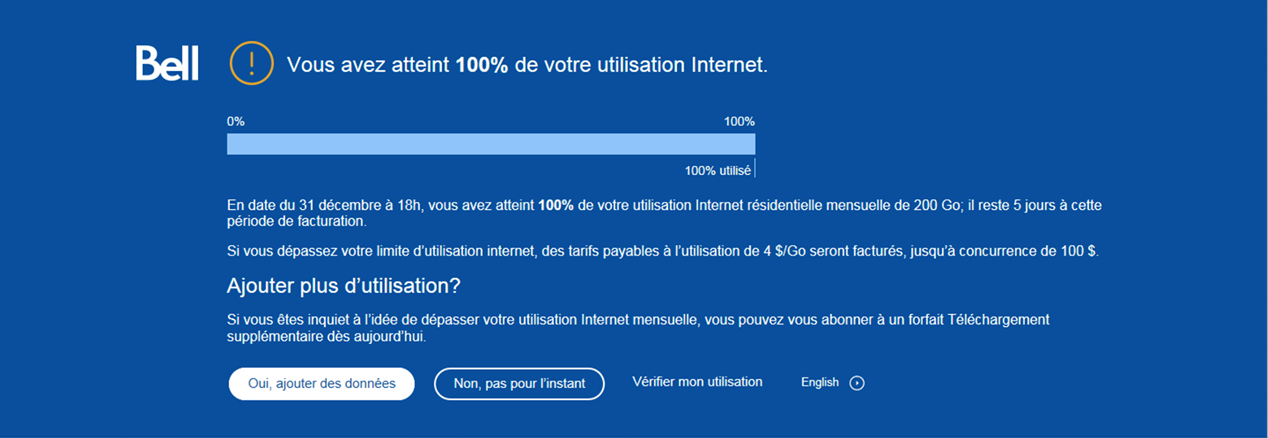
Task: Click the light blue usage progress bar
Action: point(491,144)
